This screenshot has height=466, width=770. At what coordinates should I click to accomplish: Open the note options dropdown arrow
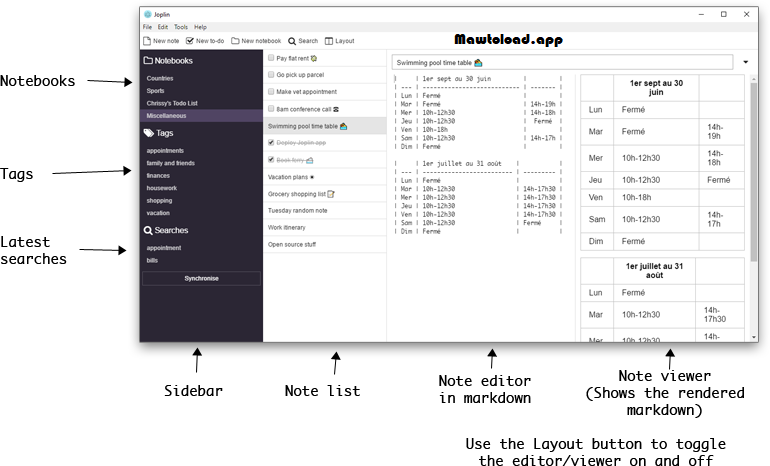[745, 62]
